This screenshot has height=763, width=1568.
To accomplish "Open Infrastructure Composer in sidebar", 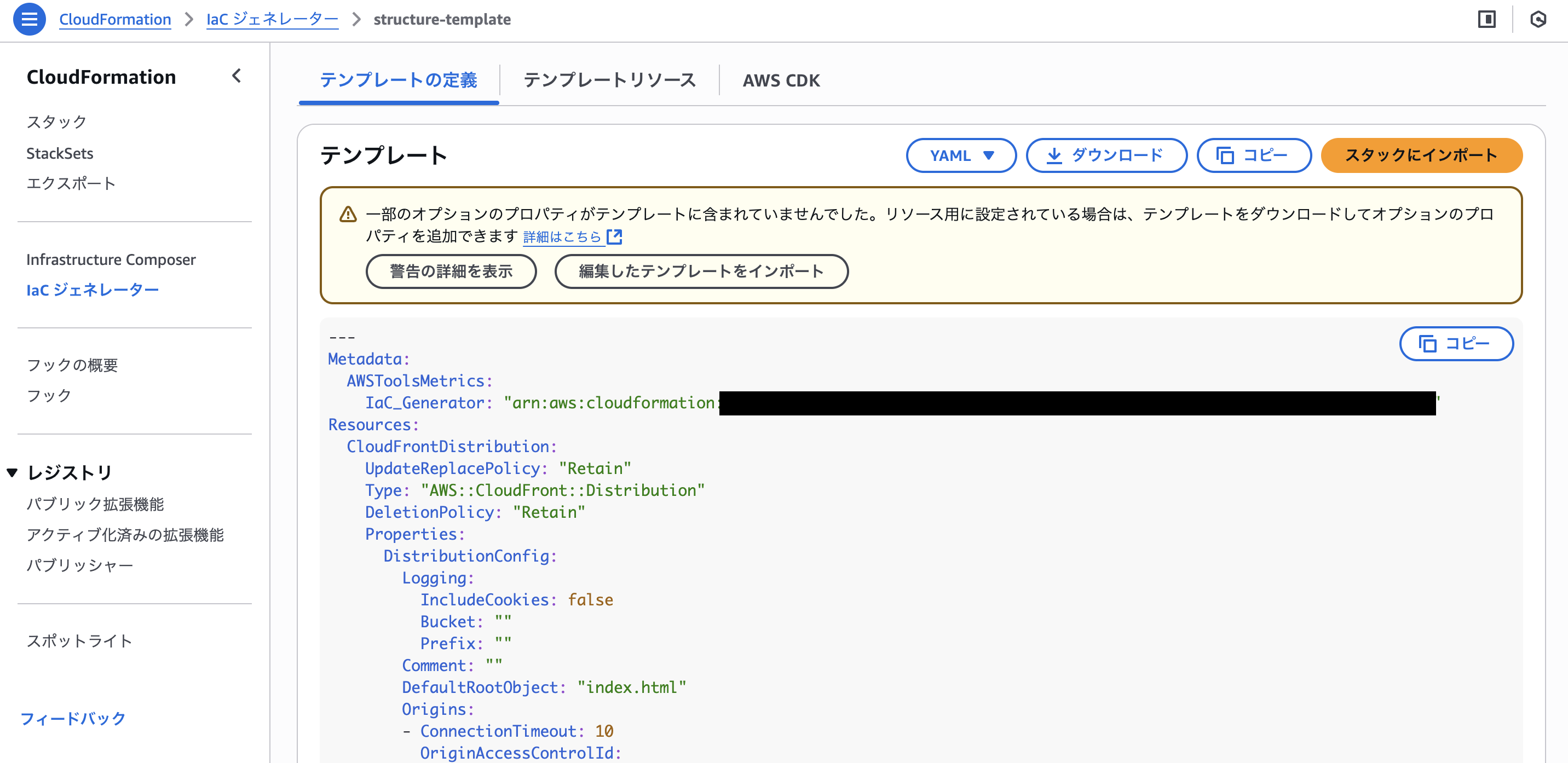I will pyautogui.click(x=111, y=260).
